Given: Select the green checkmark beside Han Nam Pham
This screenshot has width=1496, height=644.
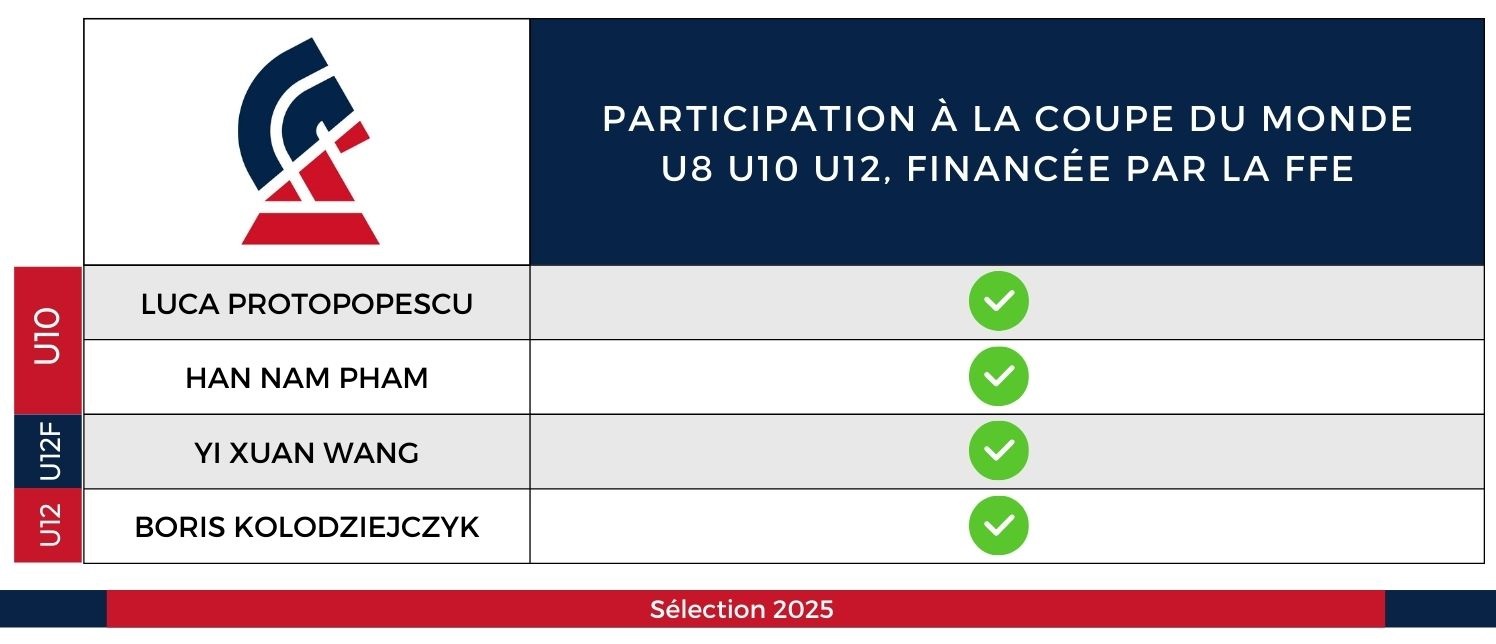Looking at the screenshot, I should click(998, 376).
